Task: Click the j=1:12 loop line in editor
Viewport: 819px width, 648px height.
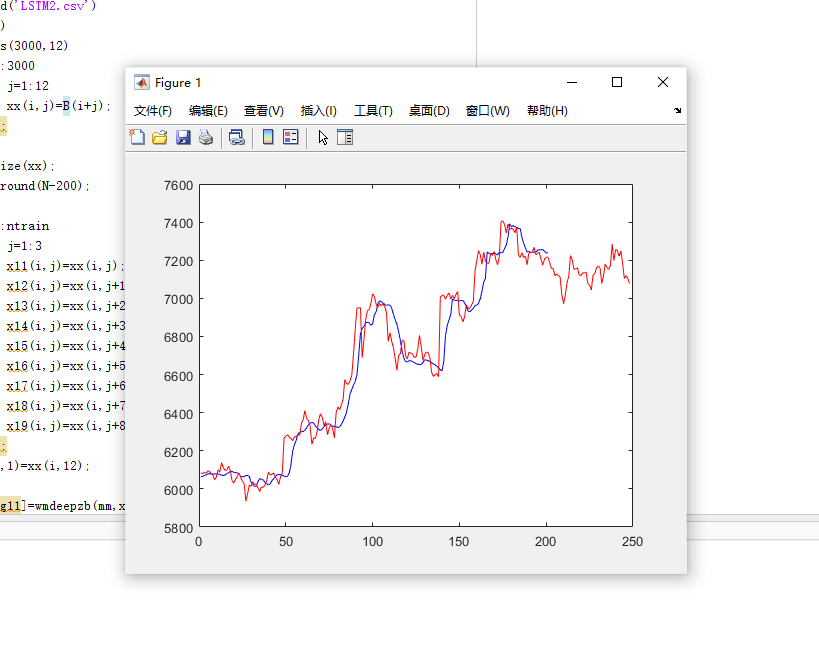Action: tap(28, 86)
